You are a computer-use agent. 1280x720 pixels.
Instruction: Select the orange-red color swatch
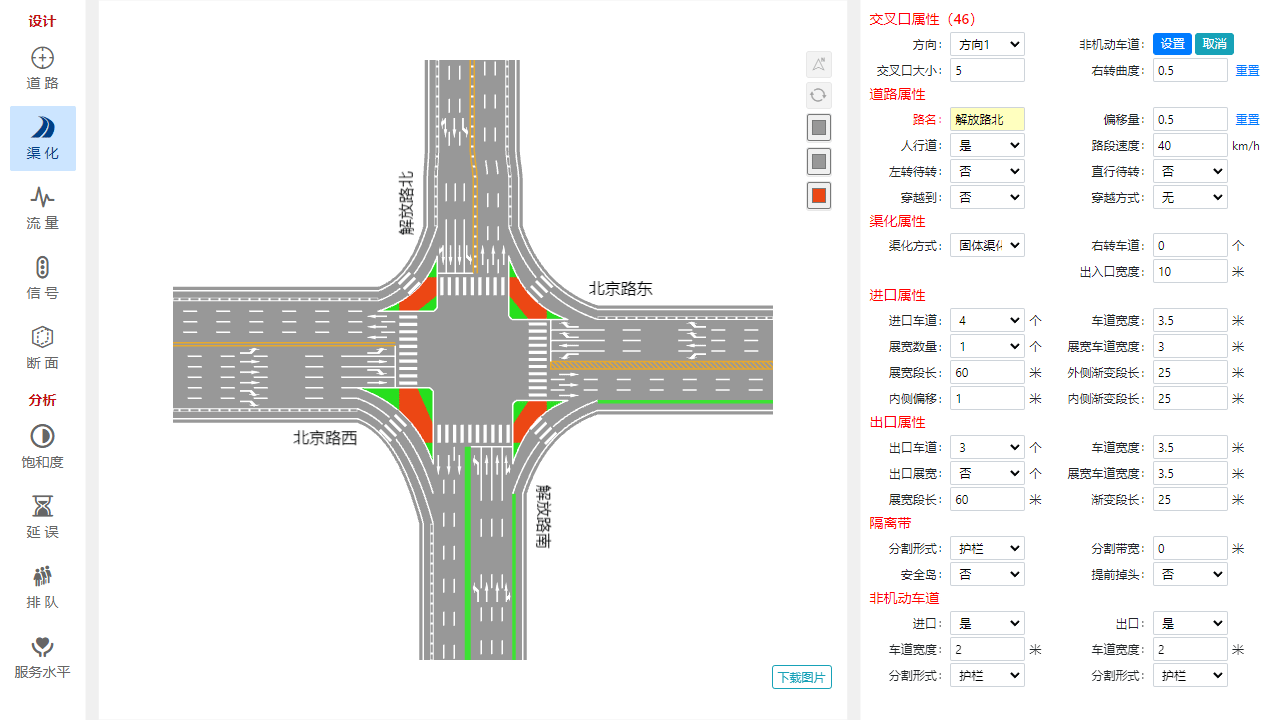(819, 195)
